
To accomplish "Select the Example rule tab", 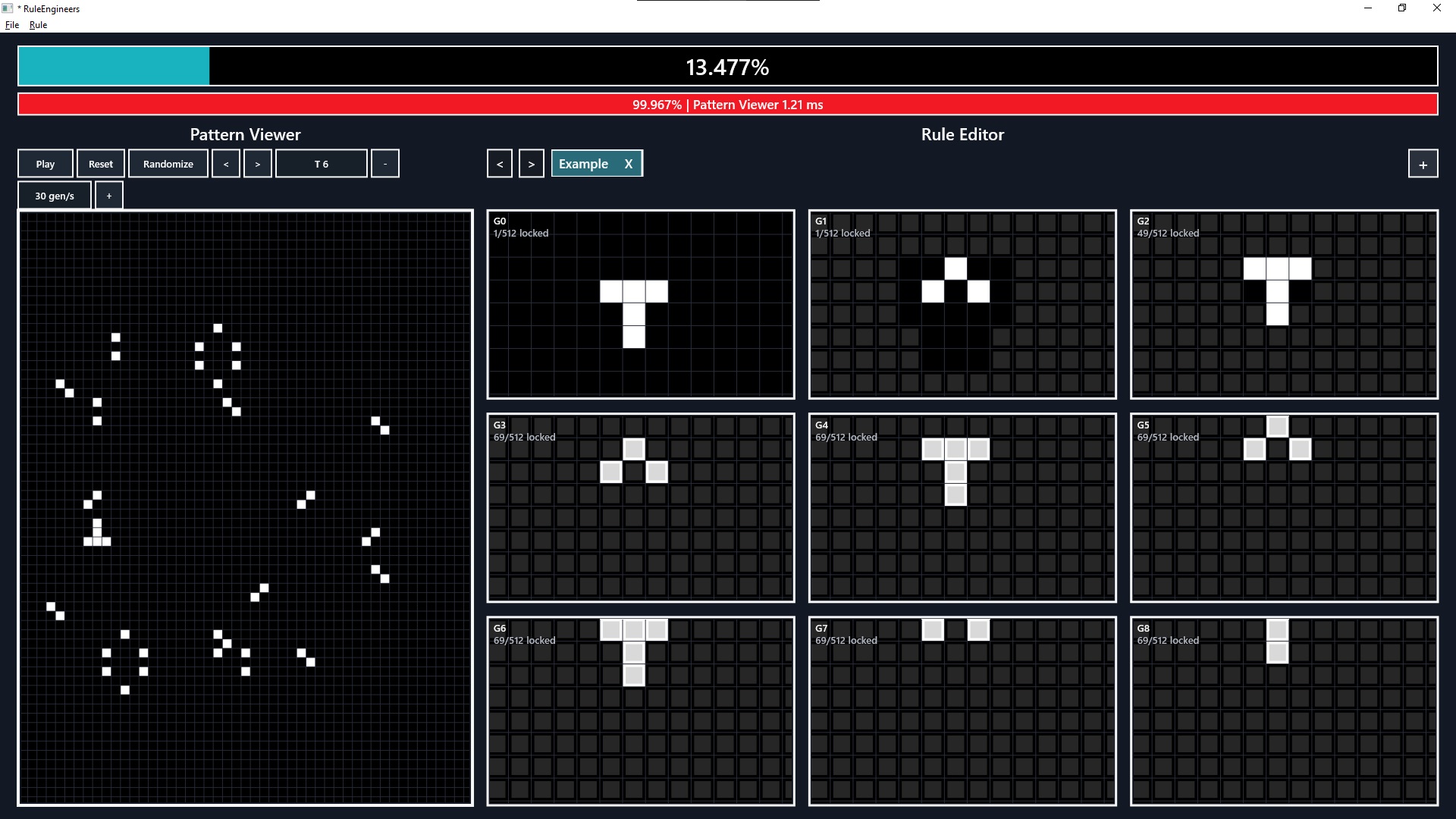I will [583, 164].
